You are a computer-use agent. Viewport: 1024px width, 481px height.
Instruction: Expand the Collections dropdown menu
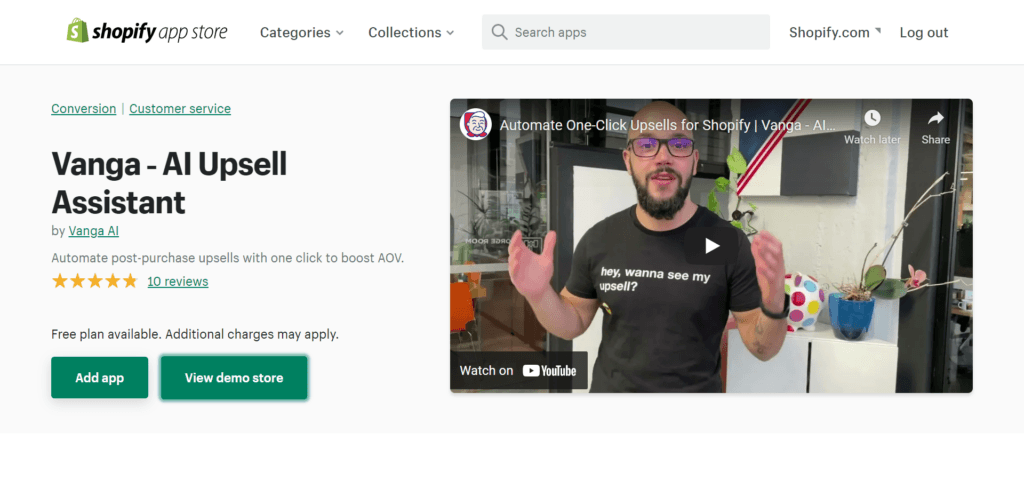click(411, 33)
